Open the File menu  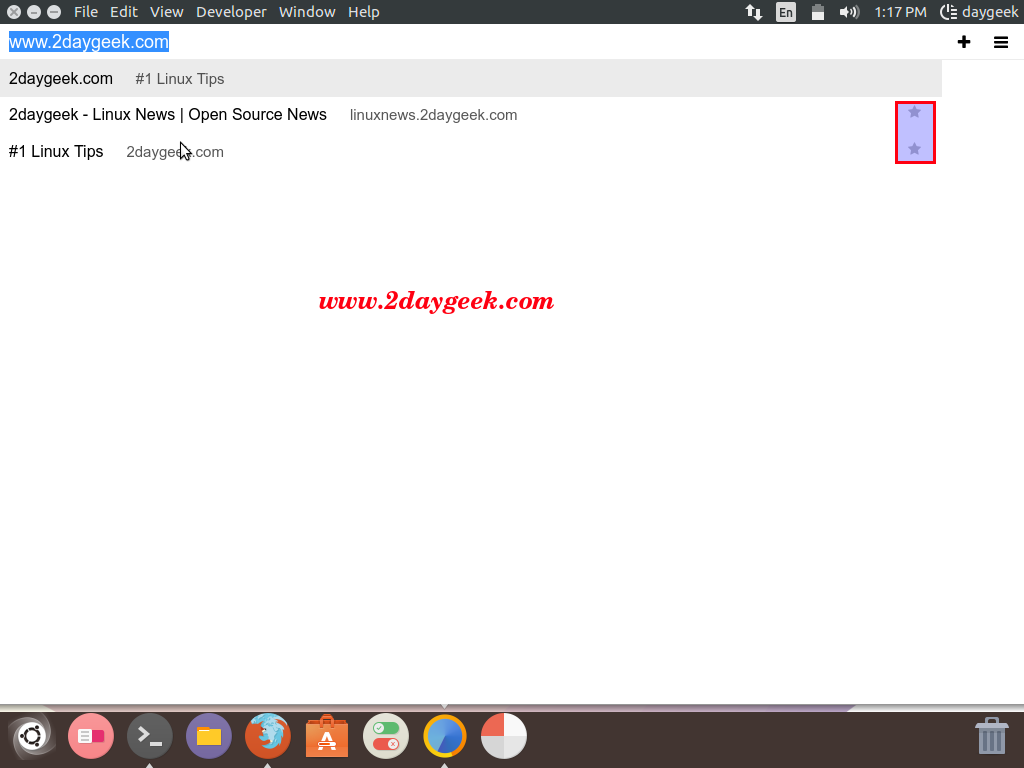[86, 12]
